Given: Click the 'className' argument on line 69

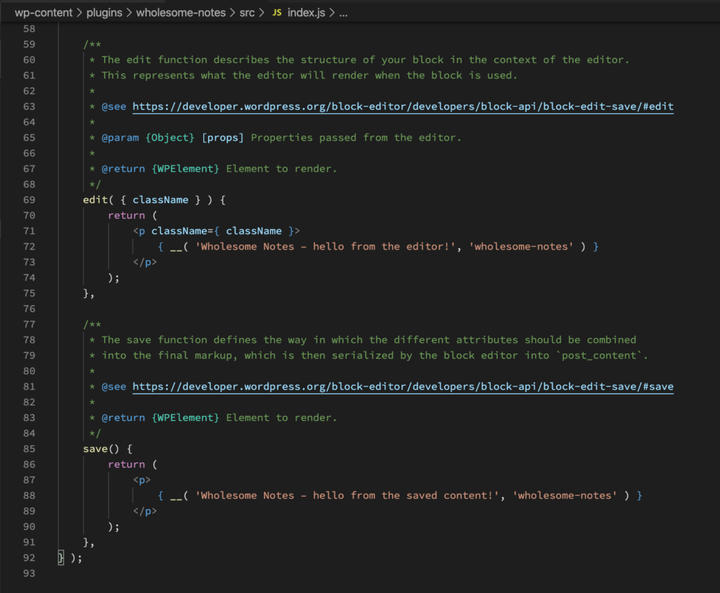Looking at the screenshot, I should [160, 200].
